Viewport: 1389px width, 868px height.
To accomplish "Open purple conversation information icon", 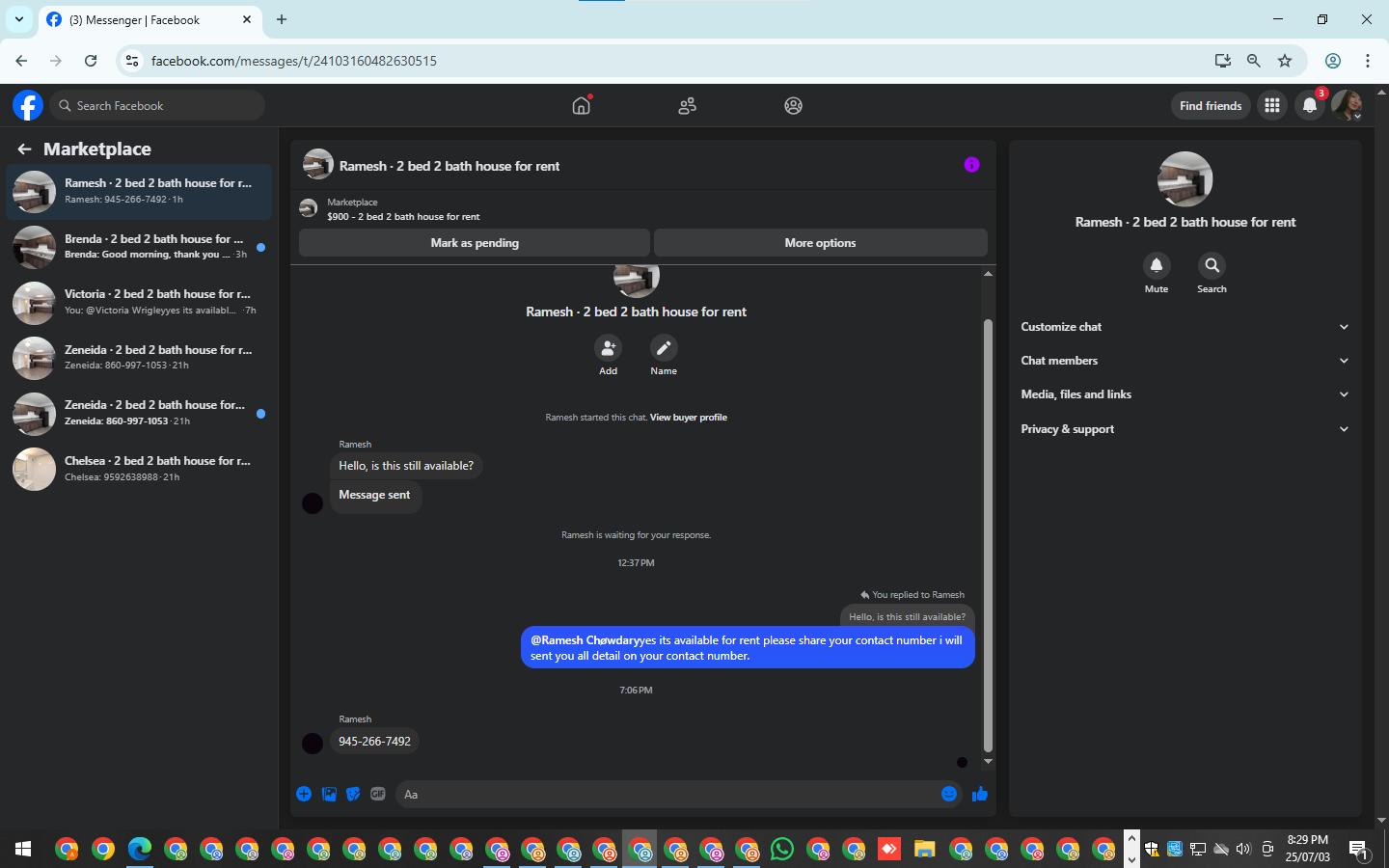I will [971, 165].
